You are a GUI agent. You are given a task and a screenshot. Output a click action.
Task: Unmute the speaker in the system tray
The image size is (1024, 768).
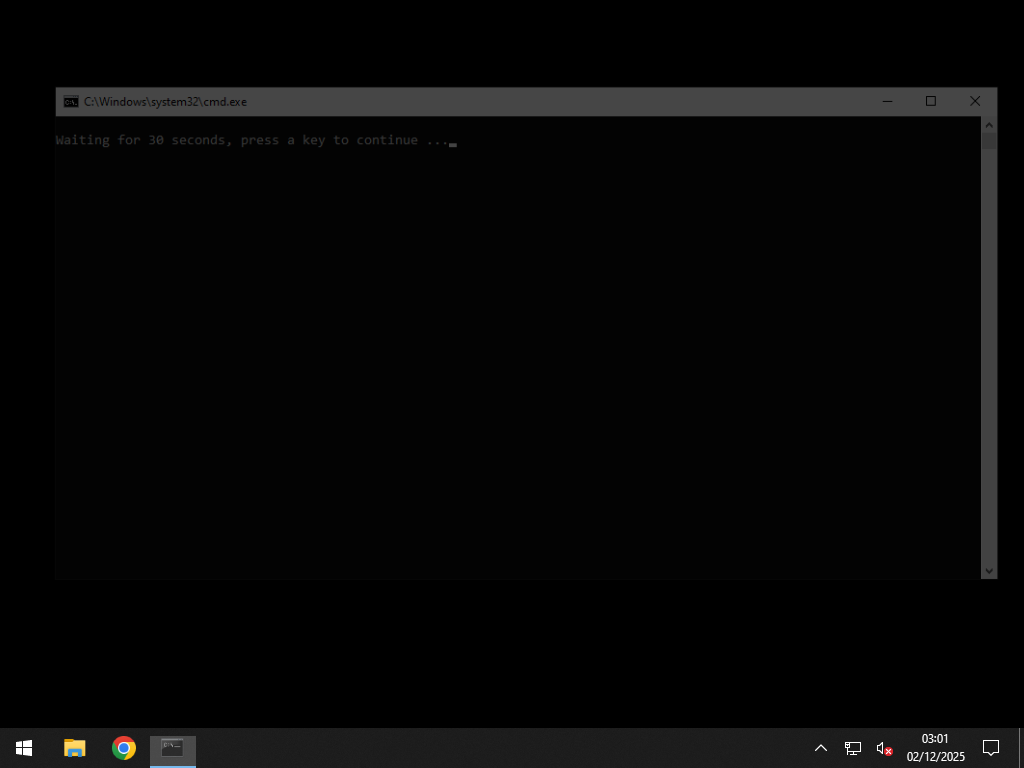[884, 747]
